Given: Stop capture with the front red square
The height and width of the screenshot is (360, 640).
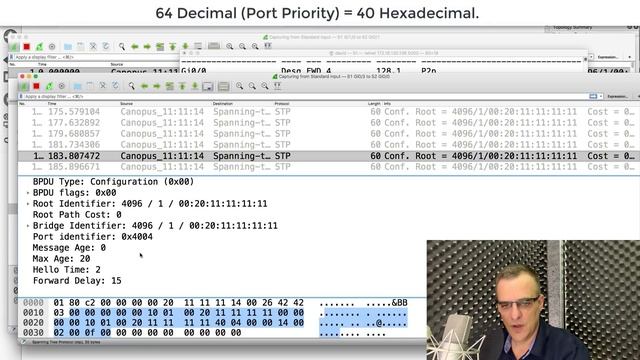Looking at the screenshot, I should [x=36, y=86].
